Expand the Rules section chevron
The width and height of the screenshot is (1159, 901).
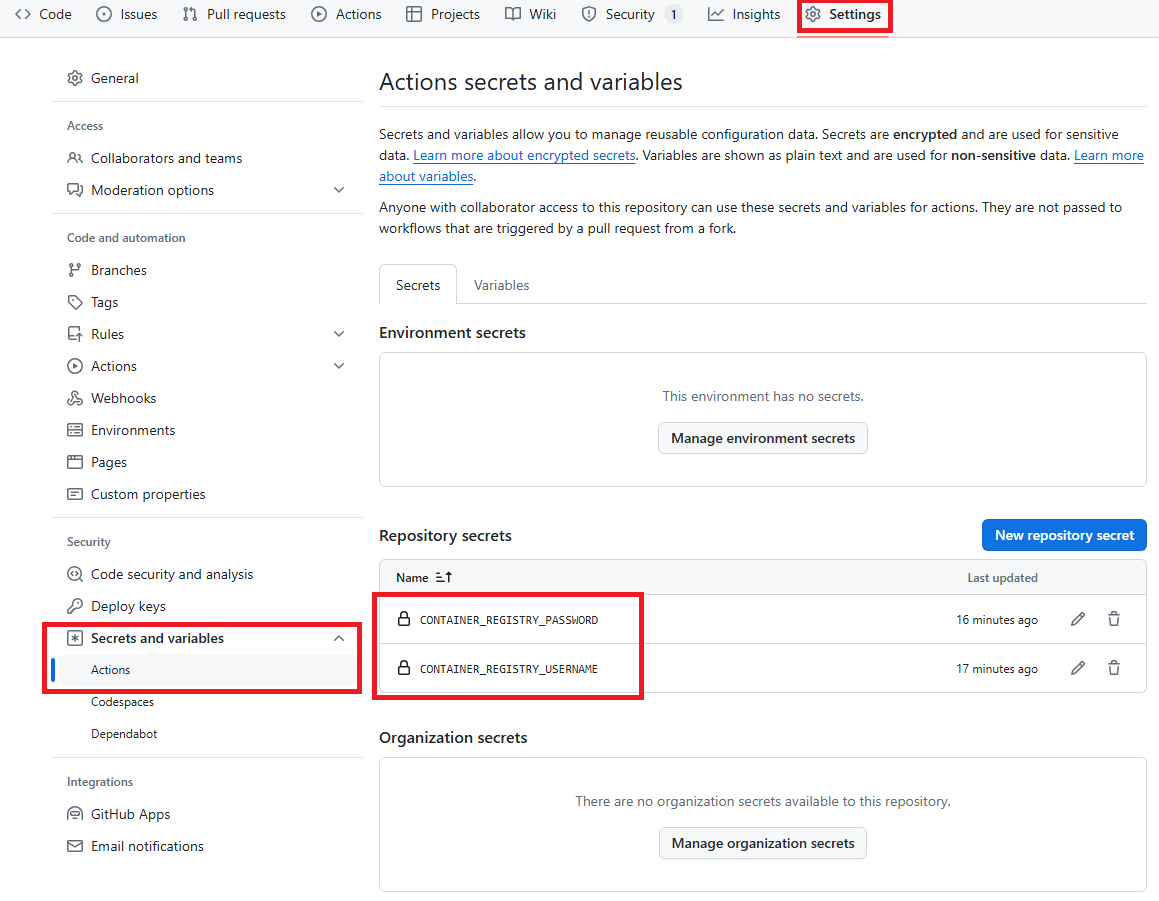pos(339,334)
